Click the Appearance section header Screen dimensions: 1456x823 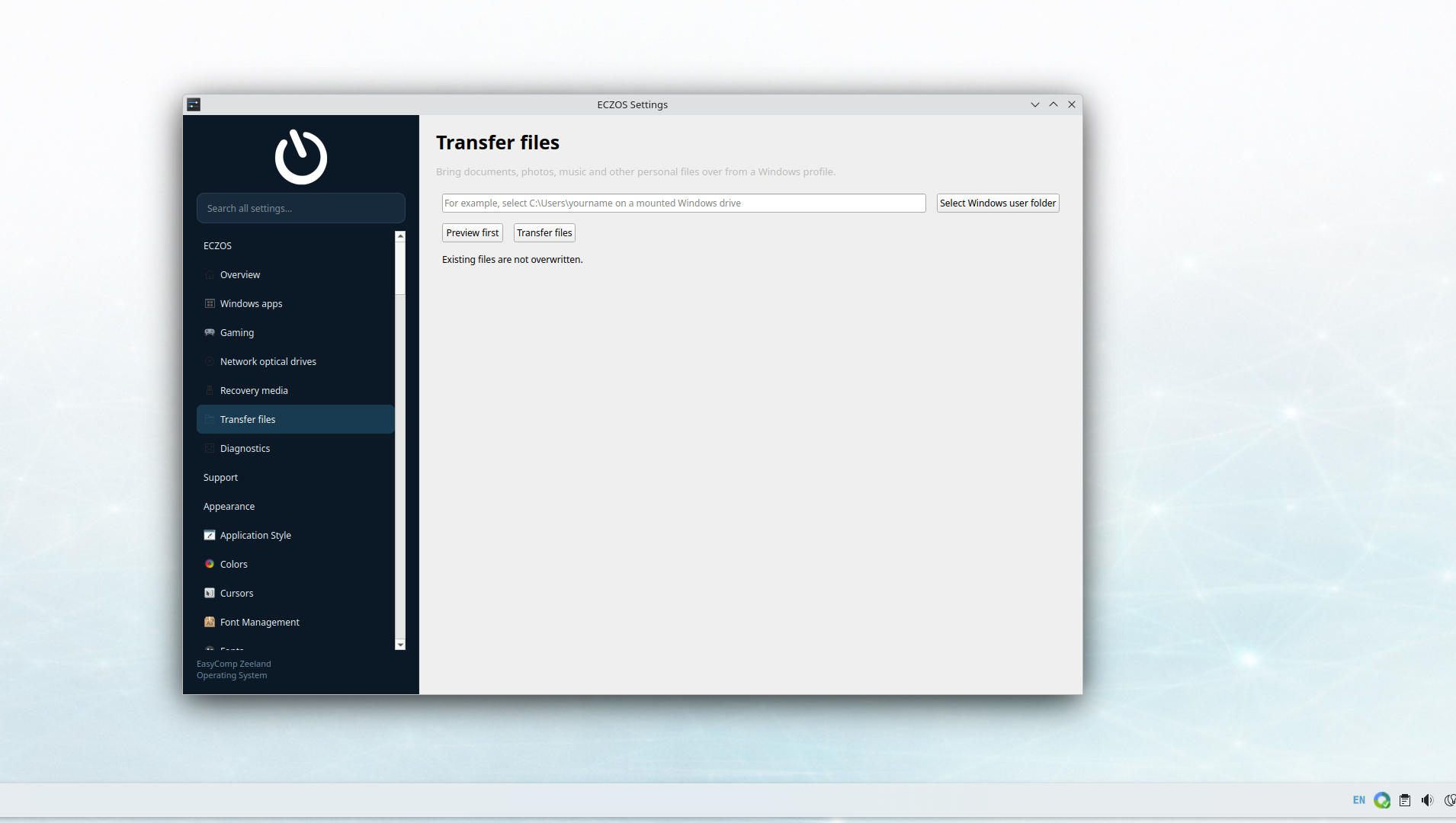click(229, 506)
